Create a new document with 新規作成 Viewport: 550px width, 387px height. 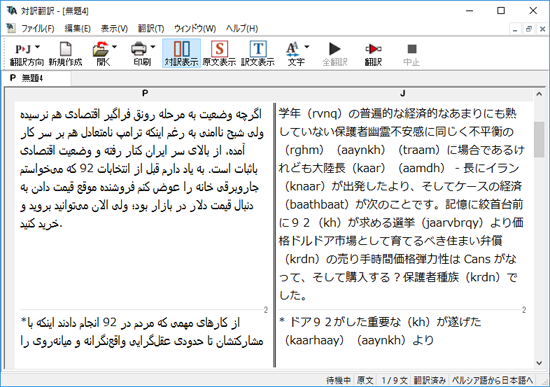tap(65, 54)
